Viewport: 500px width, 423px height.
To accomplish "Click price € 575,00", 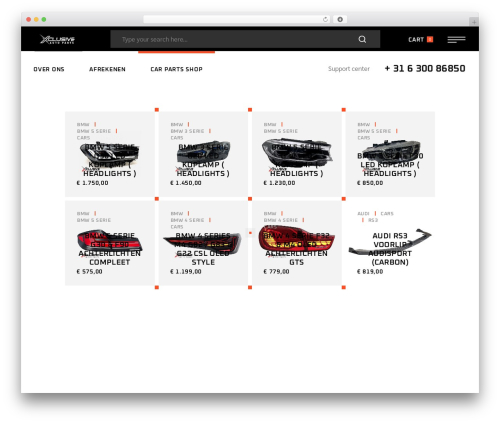I will point(89,272).
